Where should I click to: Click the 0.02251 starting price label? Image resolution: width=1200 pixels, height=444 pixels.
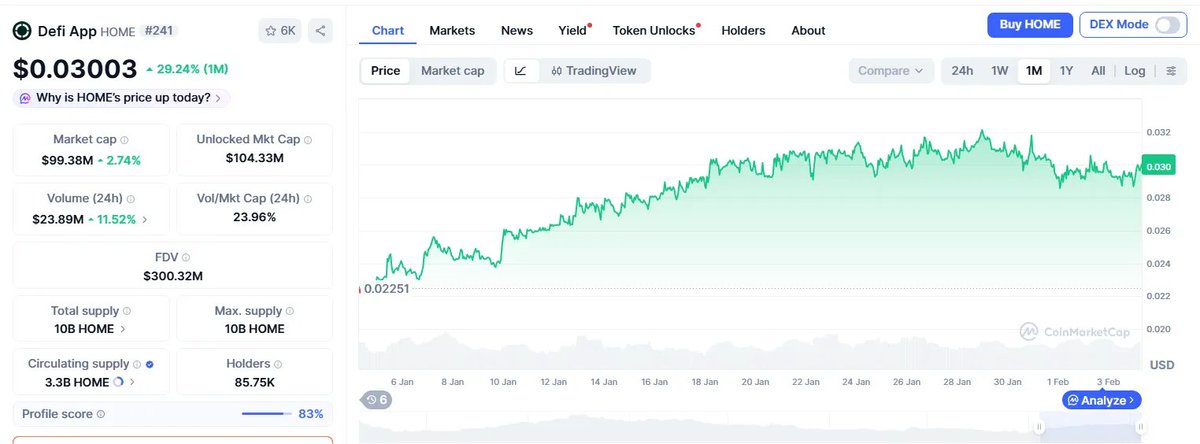(387, 289)
